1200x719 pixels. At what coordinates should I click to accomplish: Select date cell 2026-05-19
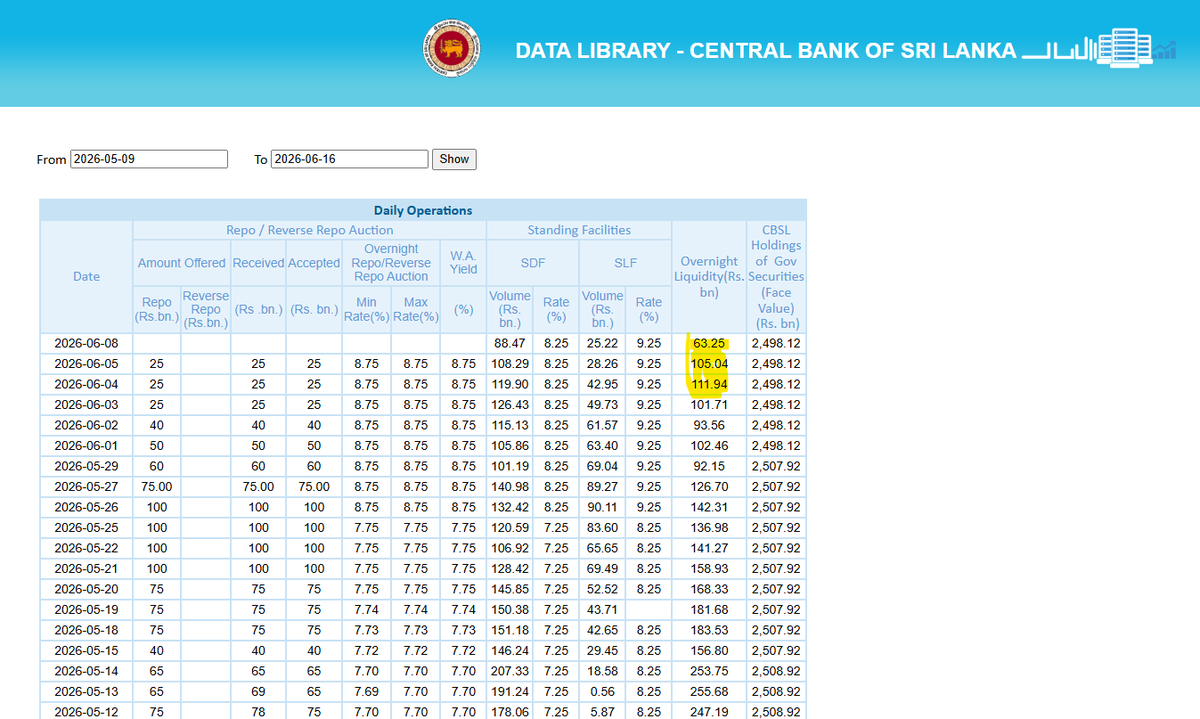(x=86, y=610)
